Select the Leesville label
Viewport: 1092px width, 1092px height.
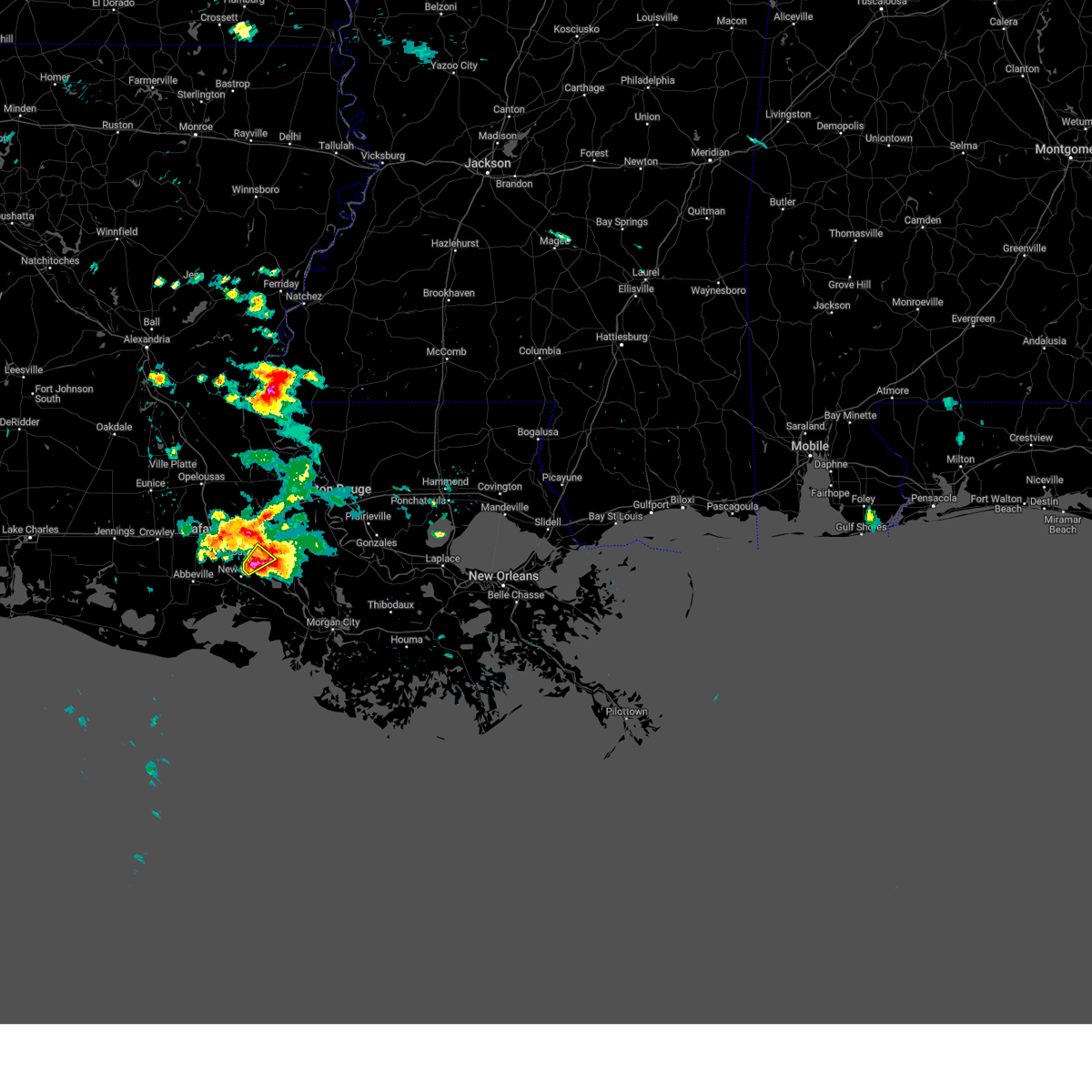point(24,370)
